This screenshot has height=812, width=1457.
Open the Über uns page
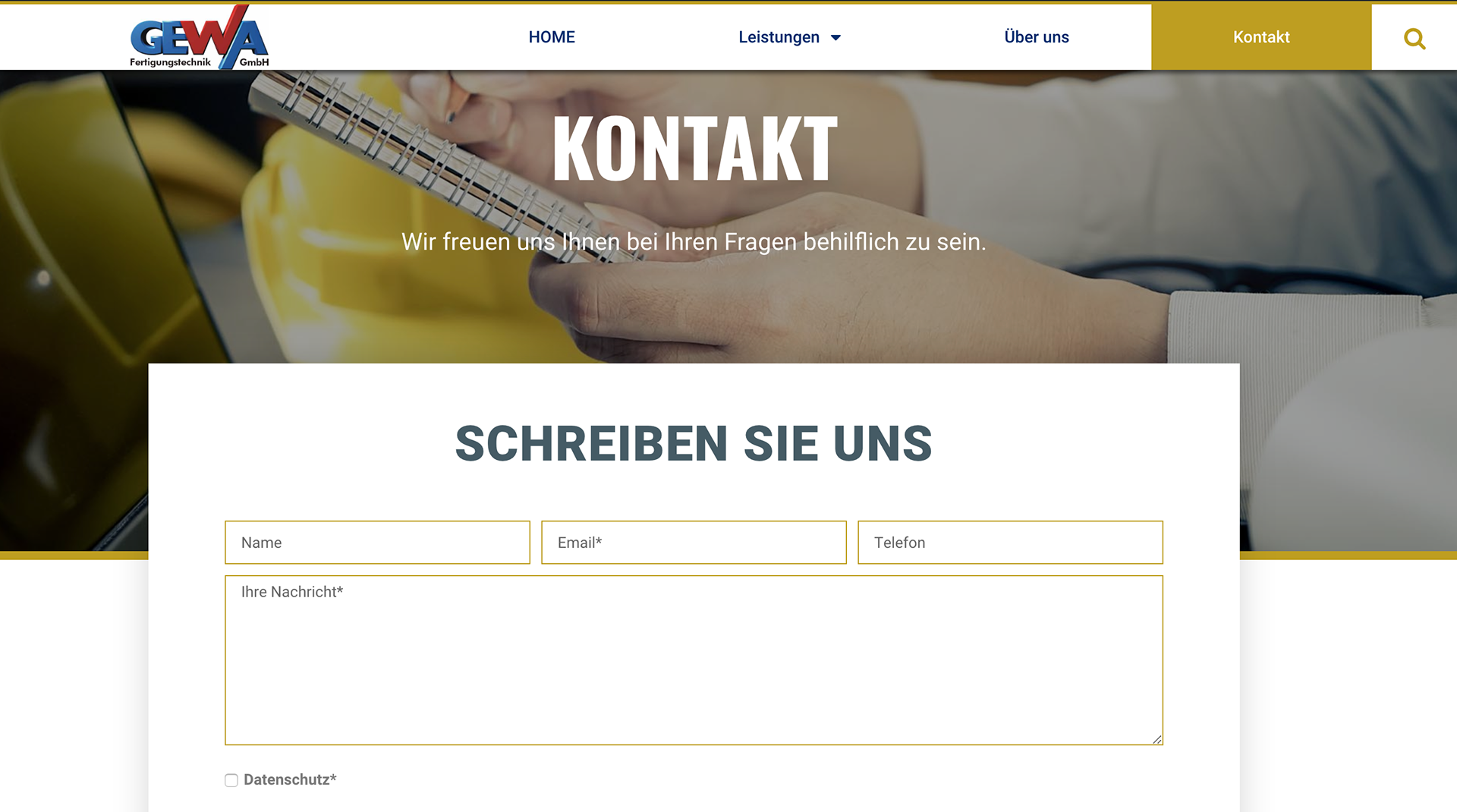click(x=1037, y=37)
